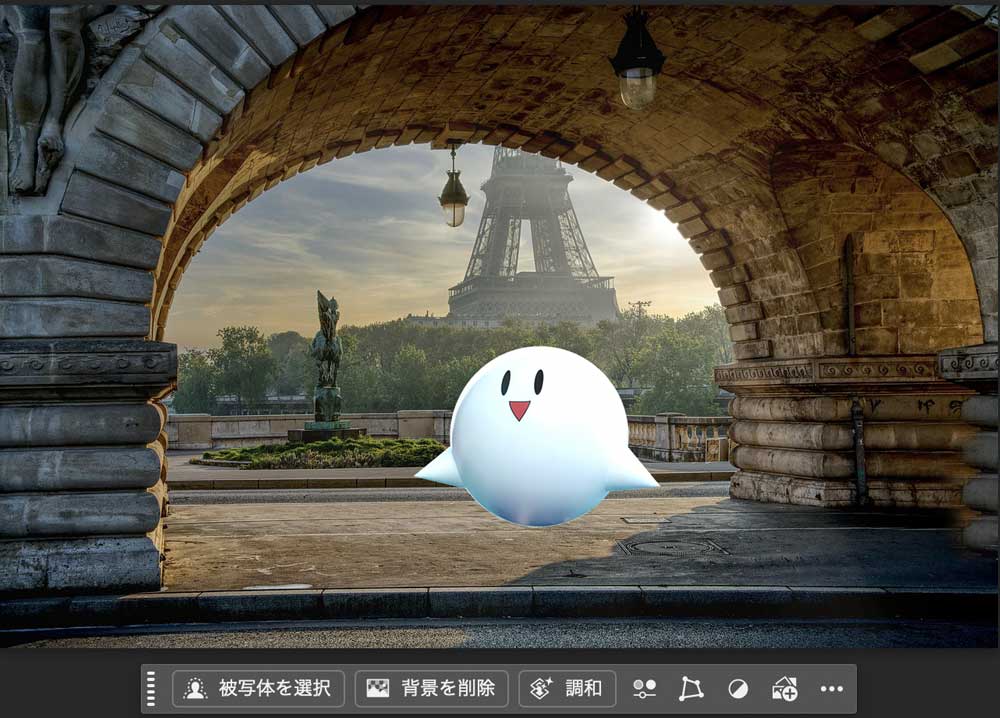The height and width of the screenshot is (718, 1000).
Task: Click the grip handle on the task bar
Action: [150, 687]
